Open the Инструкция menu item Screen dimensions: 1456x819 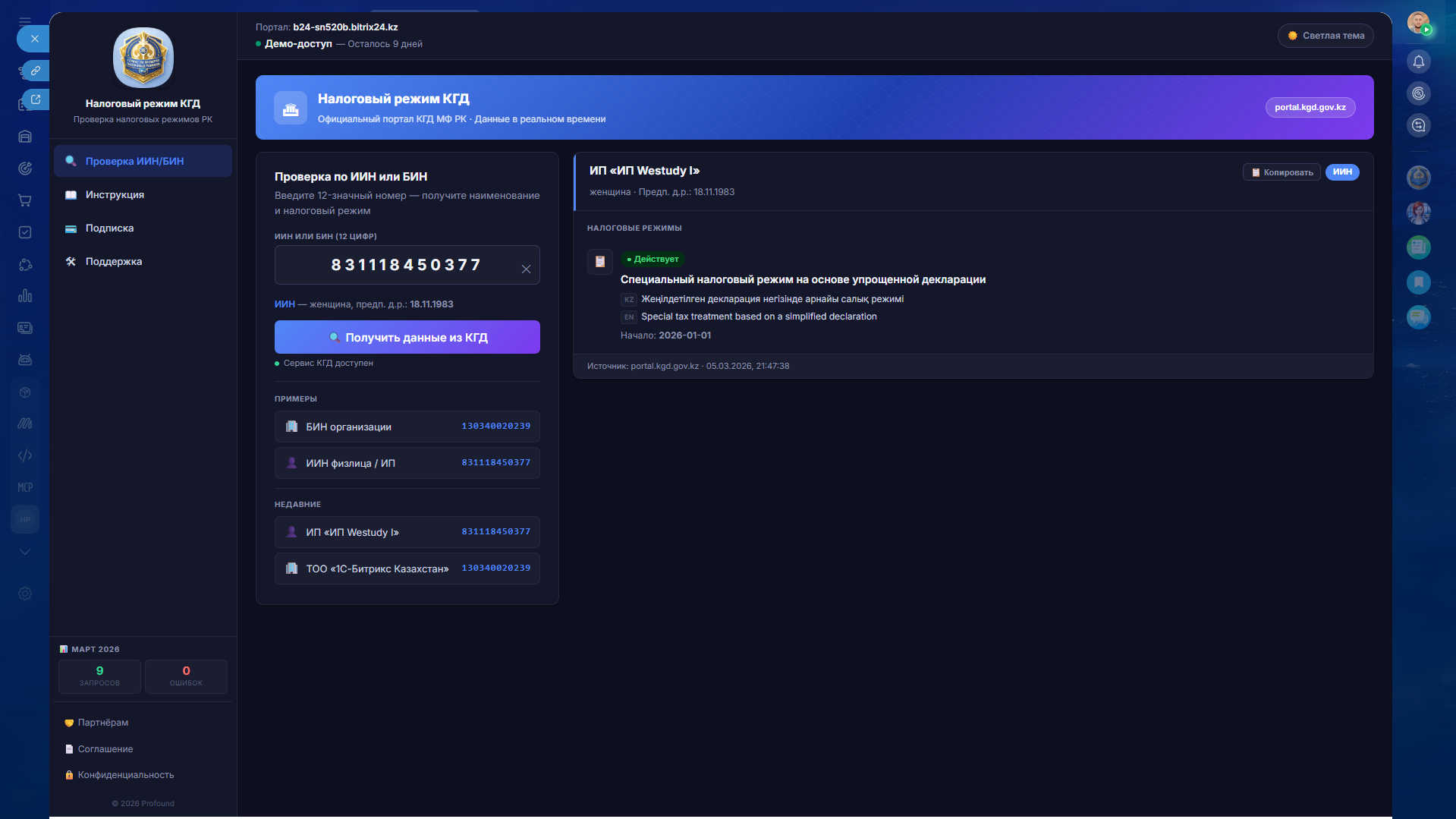(x=143, y=194)
